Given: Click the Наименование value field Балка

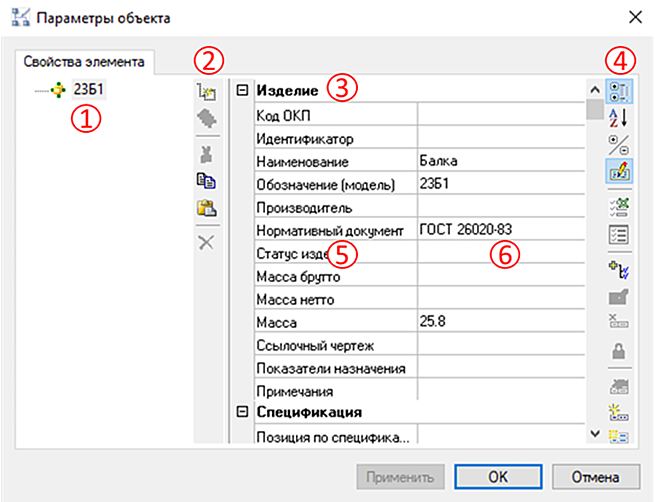Looking at the screenshot, I should click(500, 161).
